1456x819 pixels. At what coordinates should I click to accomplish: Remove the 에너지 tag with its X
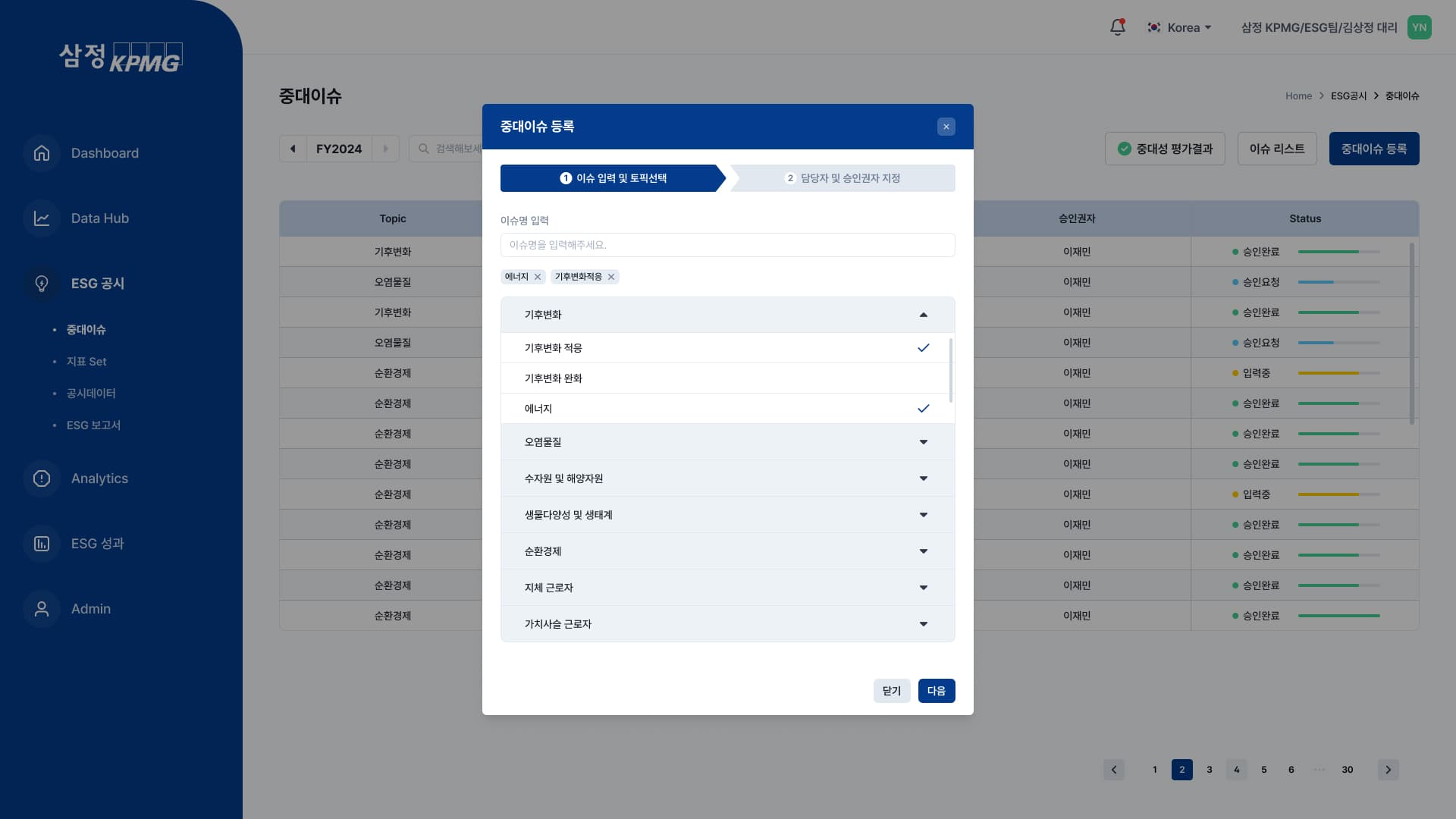tap(538, 277)
